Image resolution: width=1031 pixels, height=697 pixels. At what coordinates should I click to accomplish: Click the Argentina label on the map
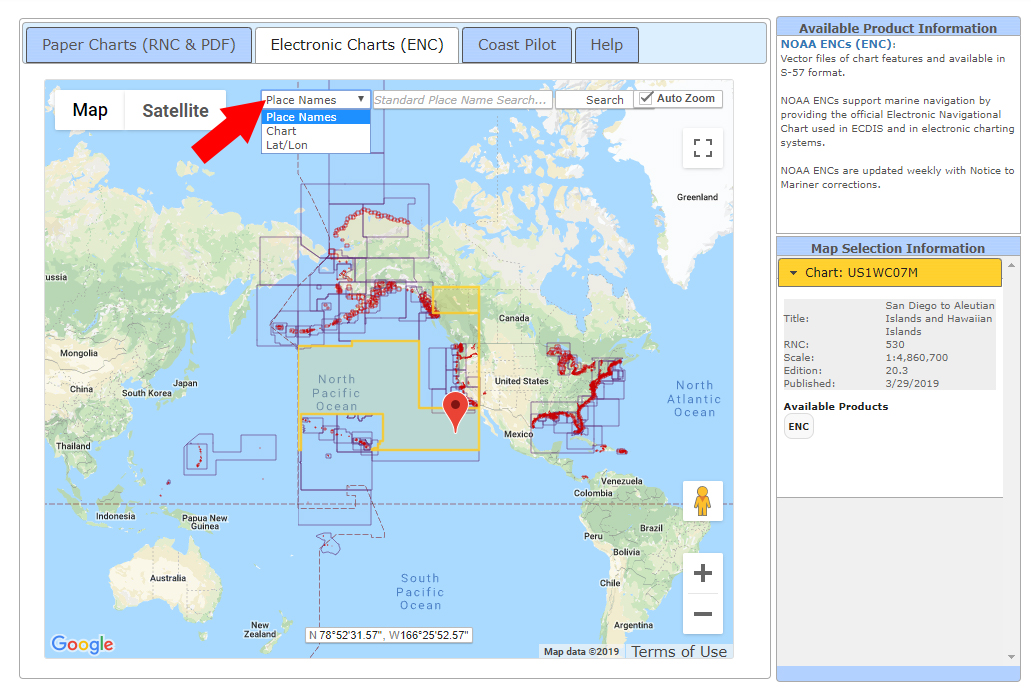pyautogui.click(x=633, y=625)
